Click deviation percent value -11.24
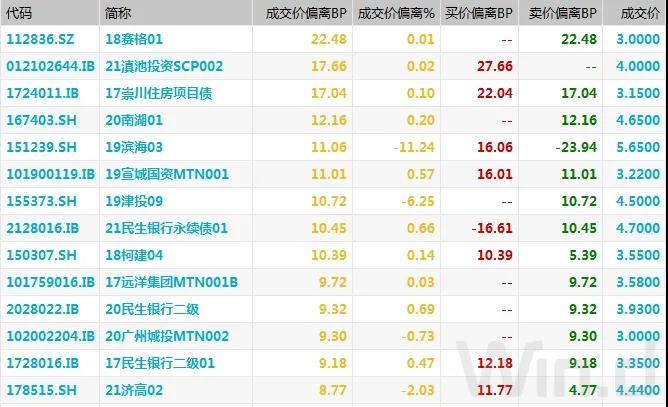Screen dimensions: 668x407 [x=414, y=147]
